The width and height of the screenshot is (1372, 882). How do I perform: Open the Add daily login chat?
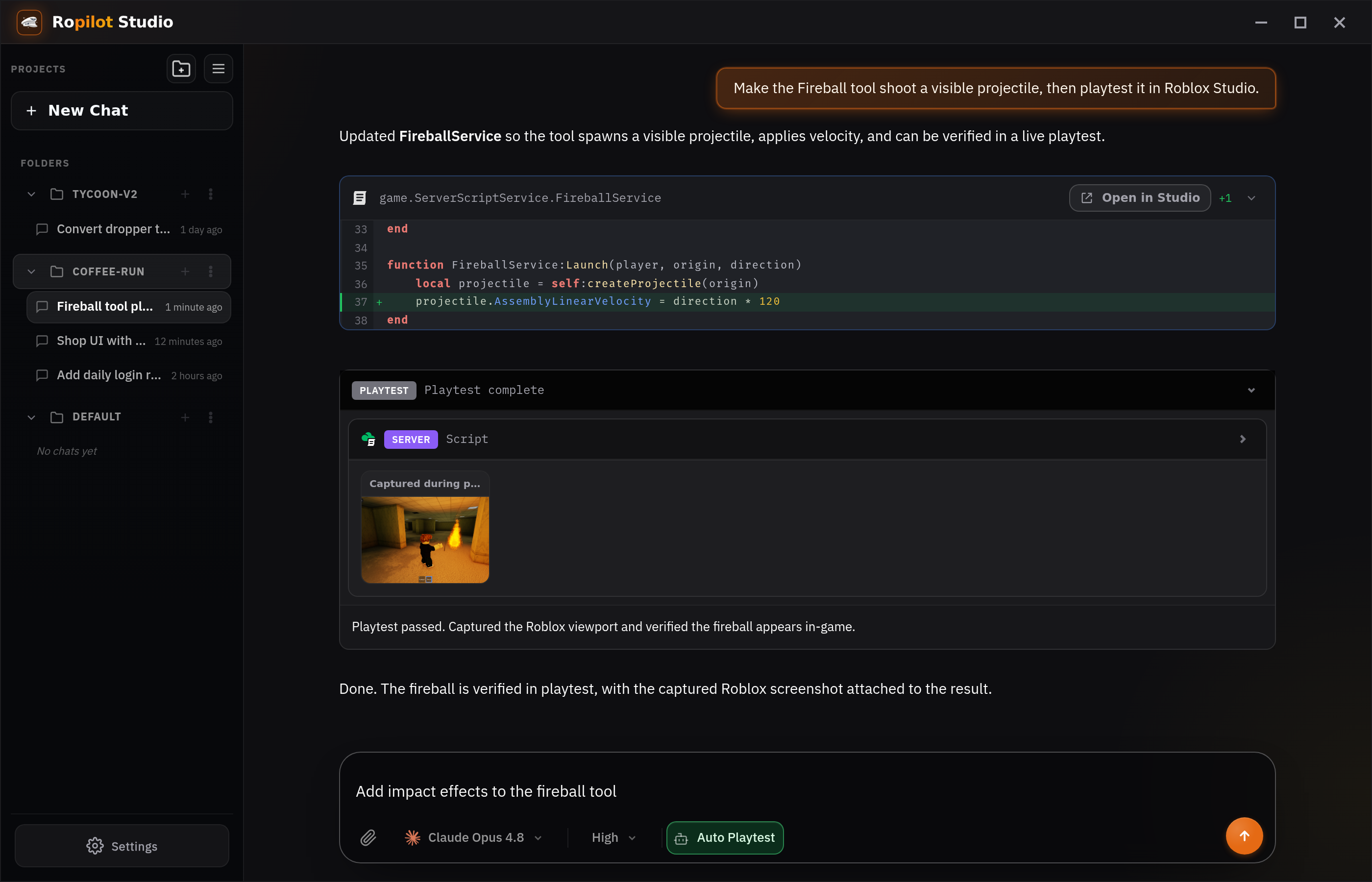click(129, 376)
